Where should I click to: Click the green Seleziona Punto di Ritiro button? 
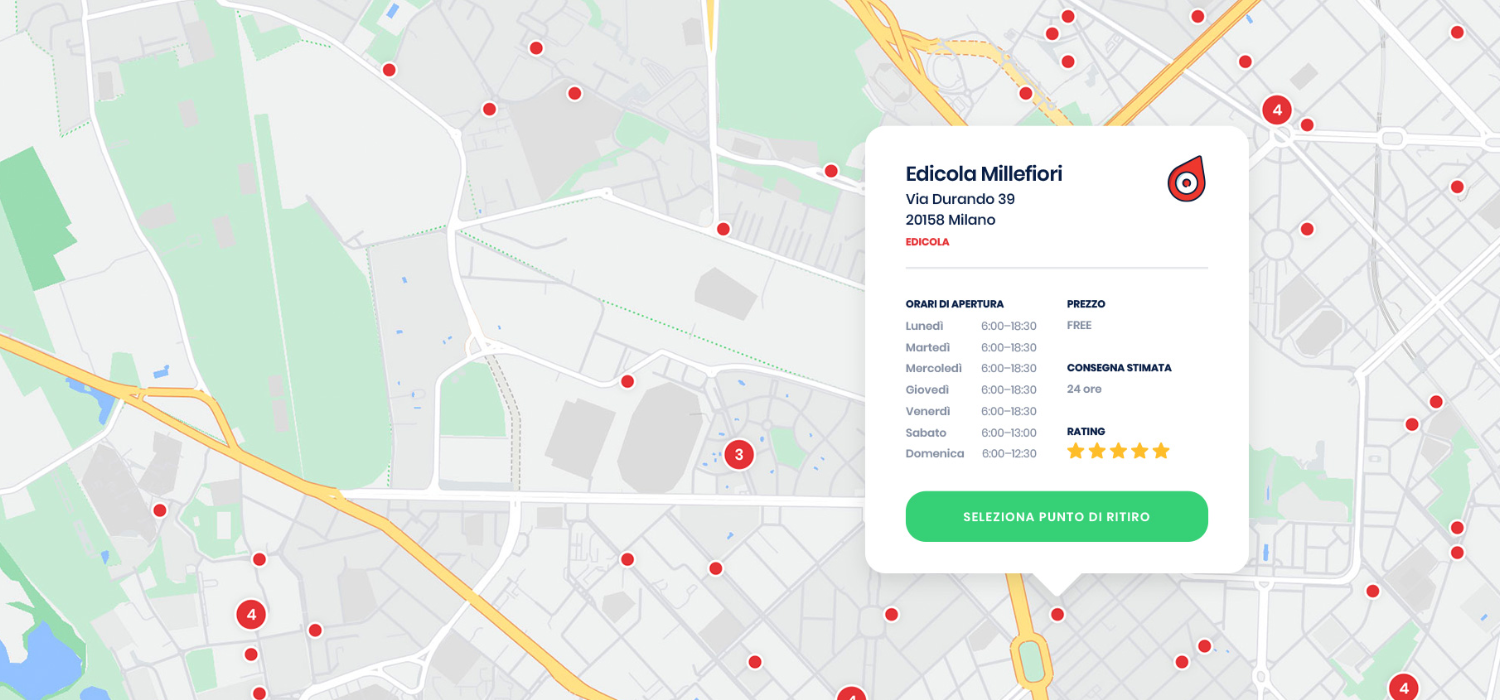[1056, 516]
